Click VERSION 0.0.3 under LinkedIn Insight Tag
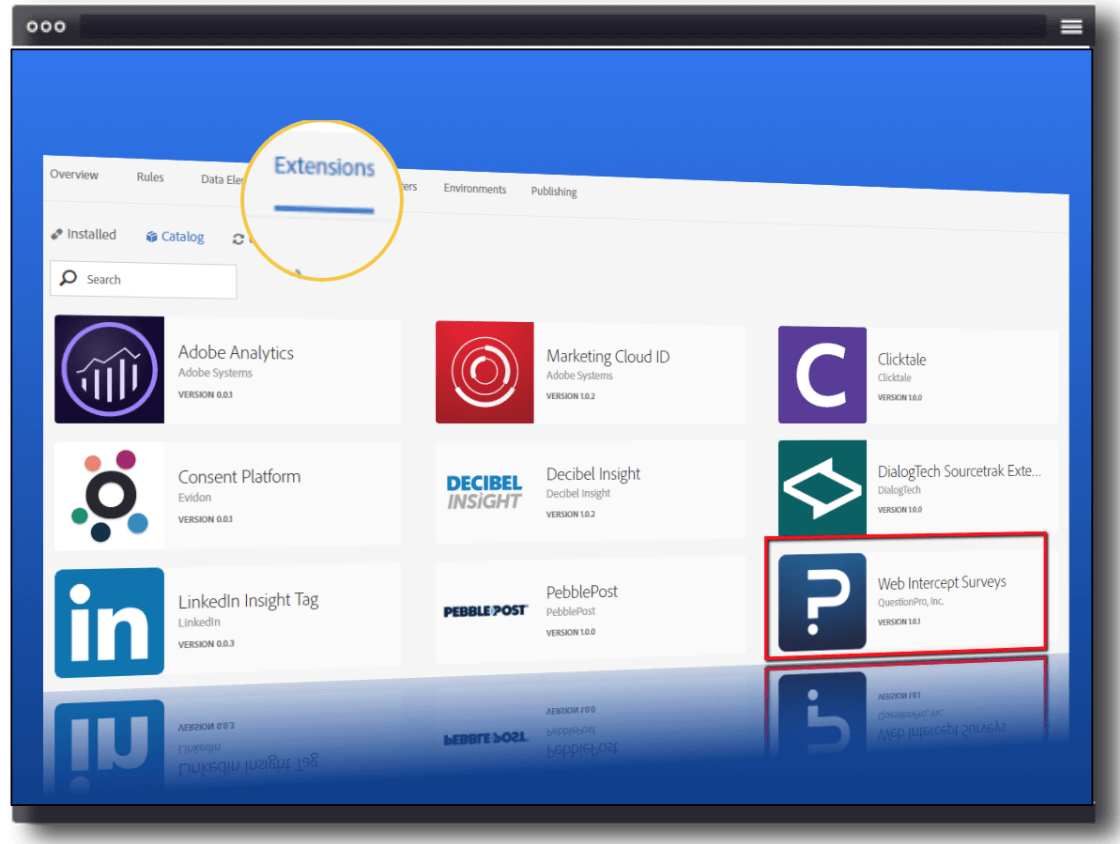1120x844 pixels. (x=206, y=644)
